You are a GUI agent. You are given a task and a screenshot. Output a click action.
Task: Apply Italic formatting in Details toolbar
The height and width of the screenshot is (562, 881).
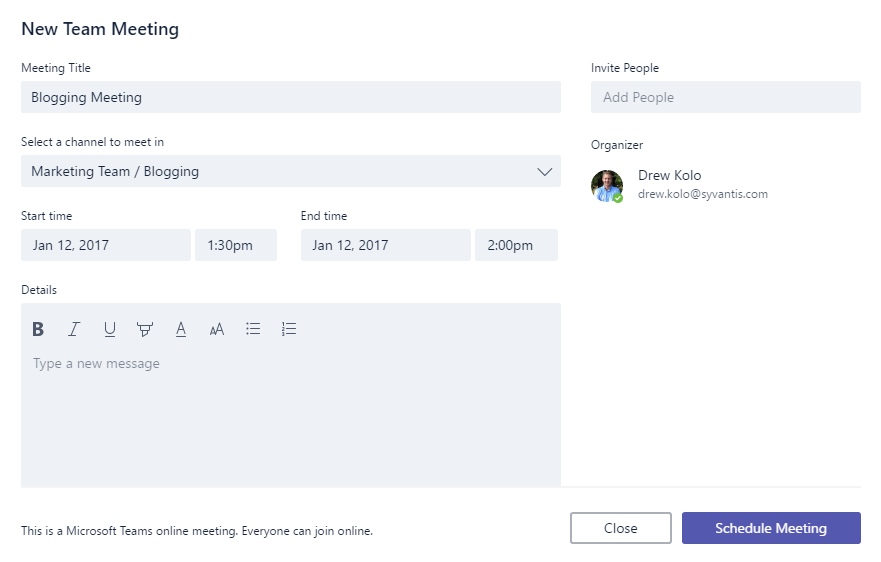(x=74, y=329)
